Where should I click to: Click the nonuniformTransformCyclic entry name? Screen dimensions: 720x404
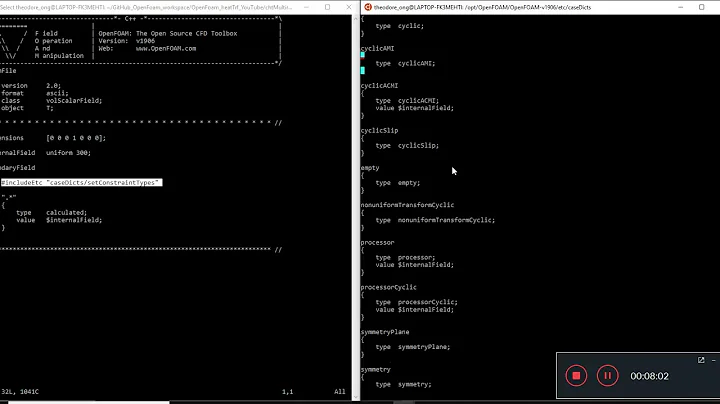(x=407, y=205)
